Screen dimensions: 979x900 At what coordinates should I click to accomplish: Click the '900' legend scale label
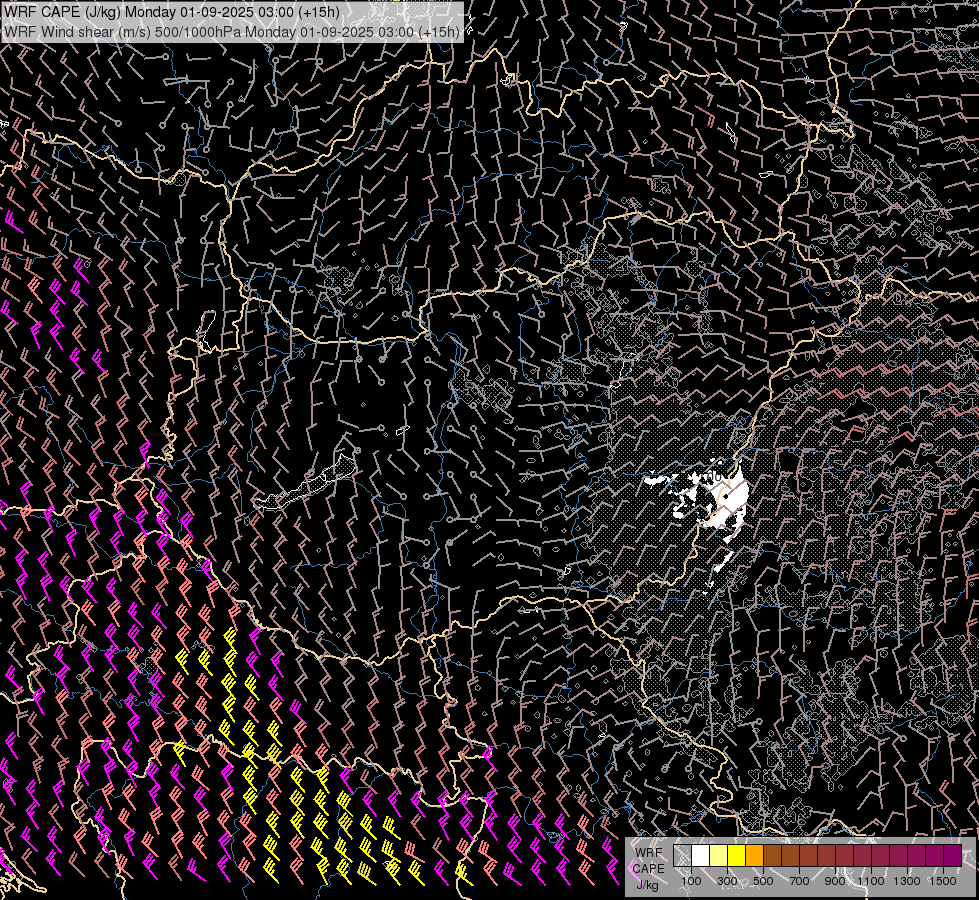point(835,881)
